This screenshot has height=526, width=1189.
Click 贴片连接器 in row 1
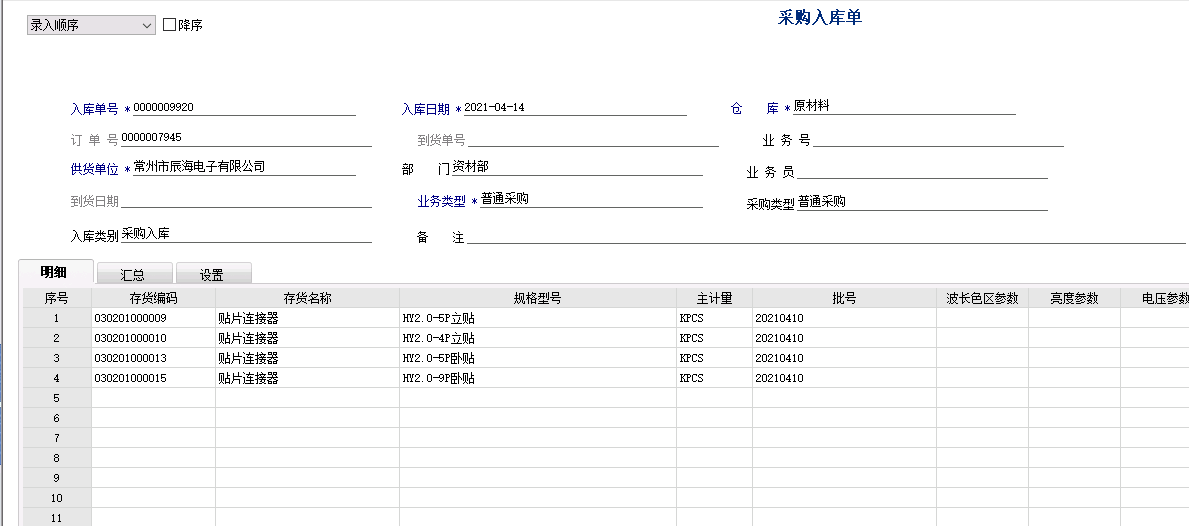pos(307,318)
